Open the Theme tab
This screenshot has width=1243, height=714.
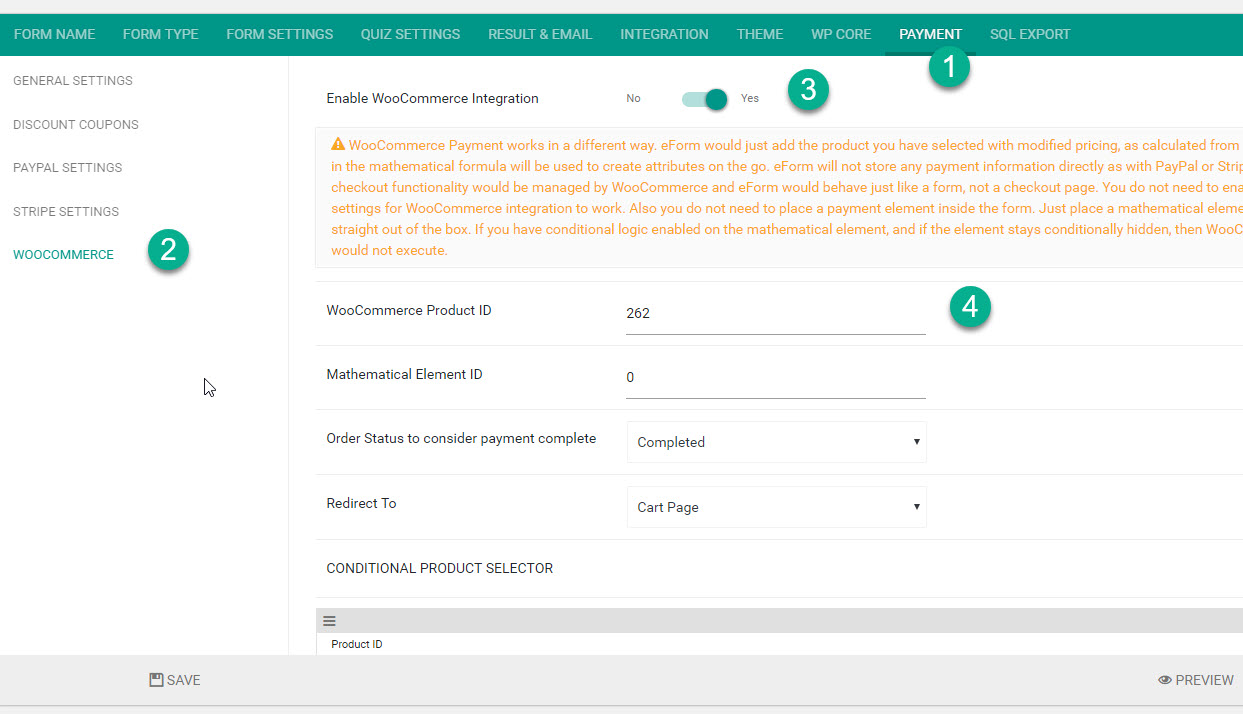[x=760, y=34]
